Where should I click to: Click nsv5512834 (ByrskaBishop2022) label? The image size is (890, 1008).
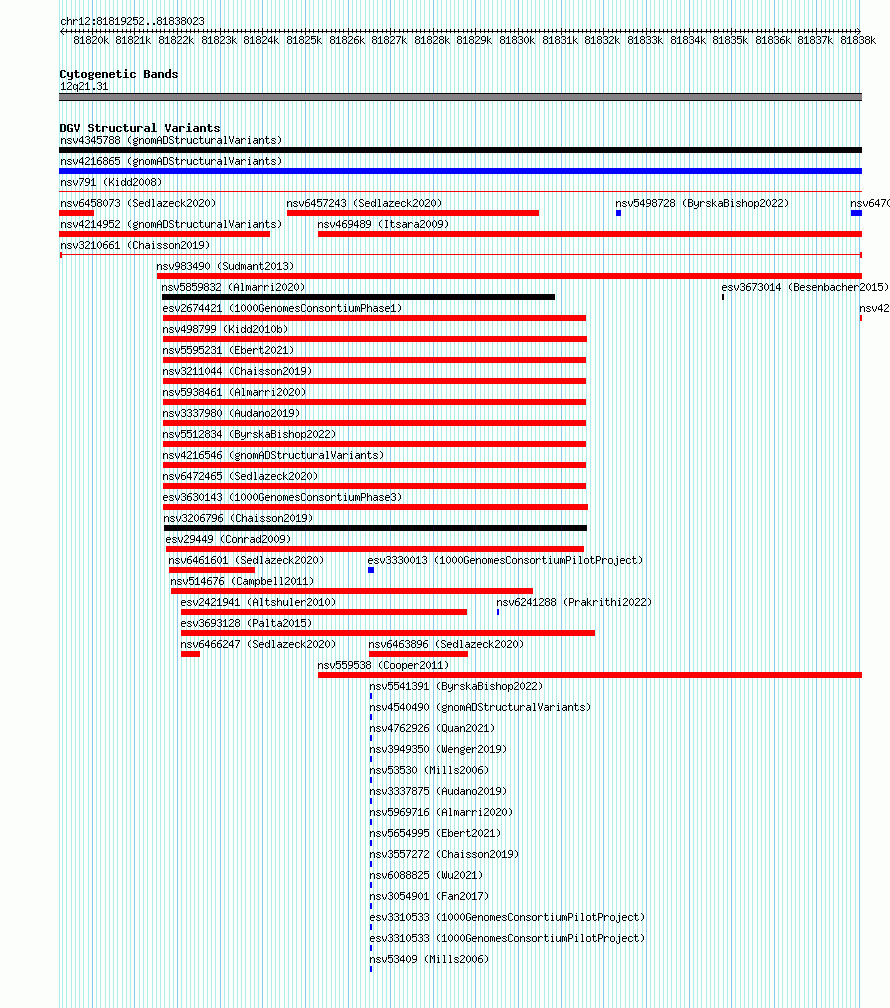pyautogui.click(x=250, y=435)
